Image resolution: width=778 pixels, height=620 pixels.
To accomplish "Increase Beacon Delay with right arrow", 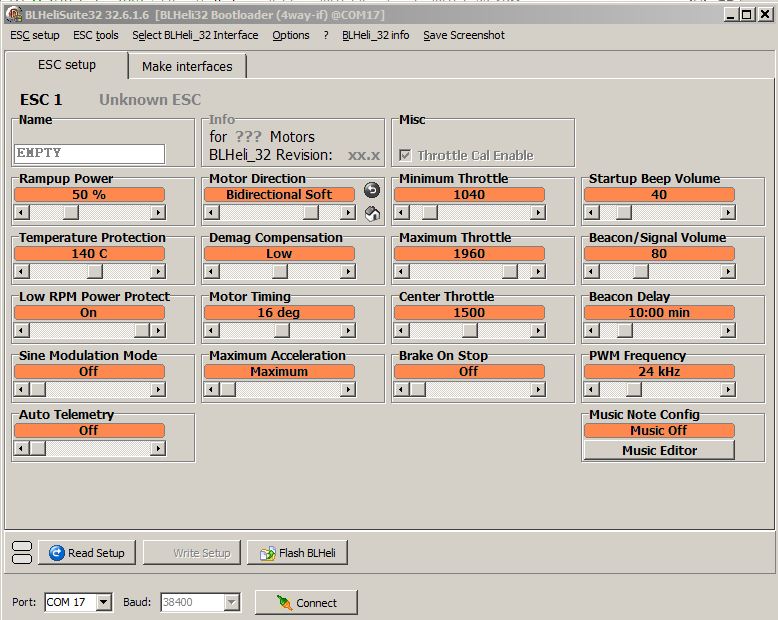I will (728, 330).
